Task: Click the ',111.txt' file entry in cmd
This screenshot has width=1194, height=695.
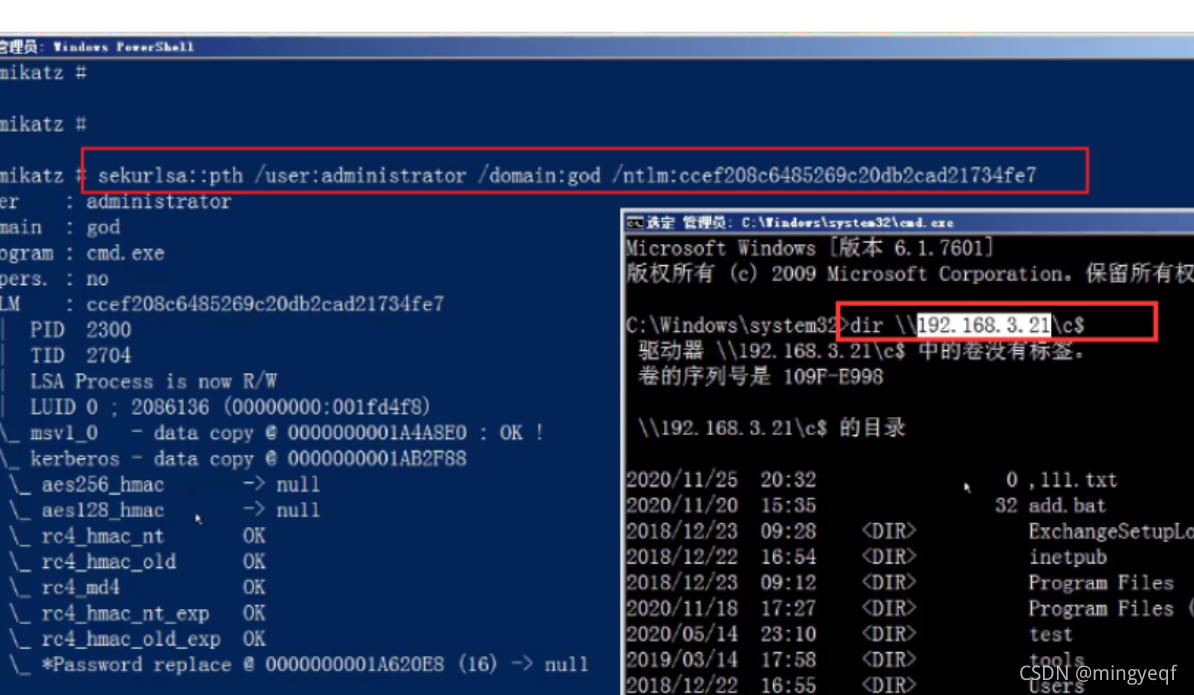Action: point(1072,480)
